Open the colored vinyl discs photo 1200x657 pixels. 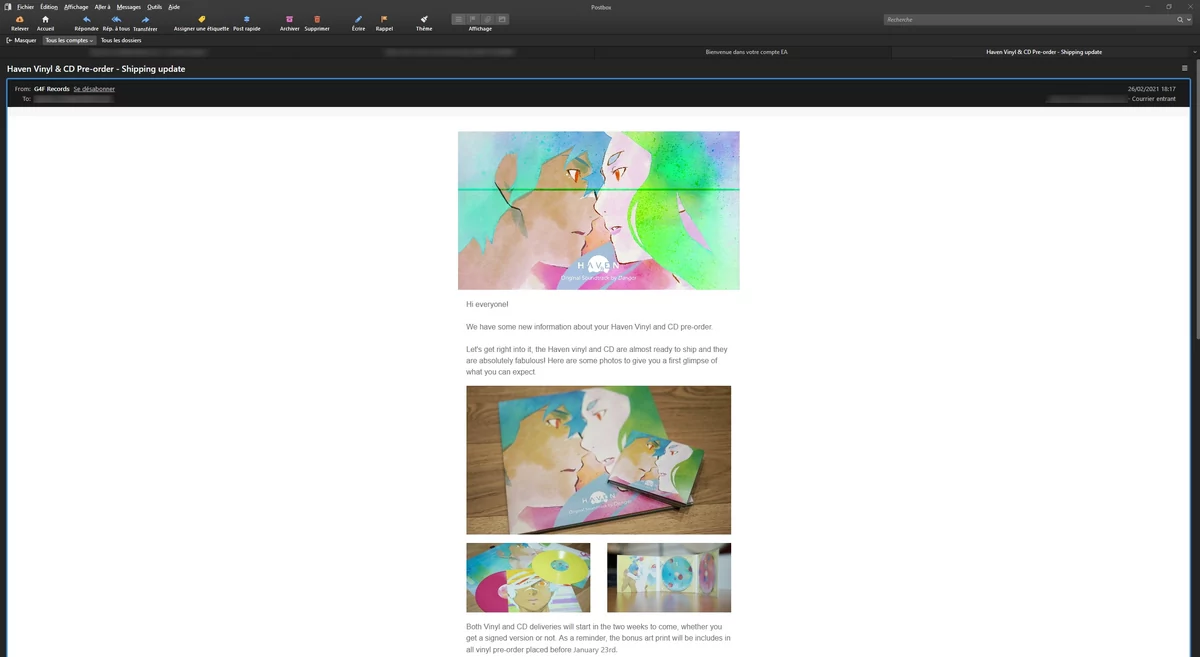[x=528, y=578]
